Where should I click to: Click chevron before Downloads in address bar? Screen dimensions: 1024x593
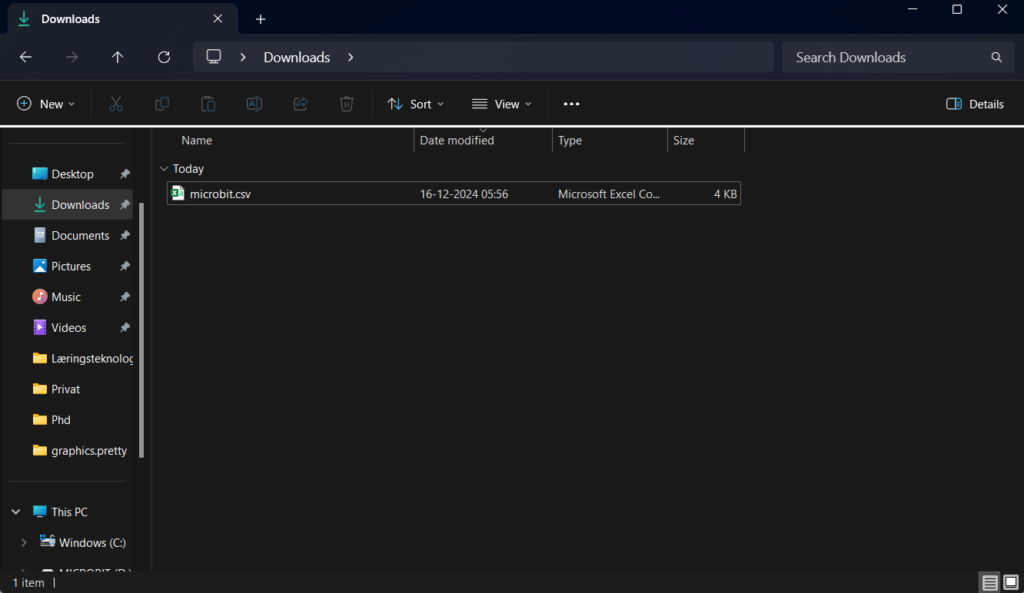[243, 57]
